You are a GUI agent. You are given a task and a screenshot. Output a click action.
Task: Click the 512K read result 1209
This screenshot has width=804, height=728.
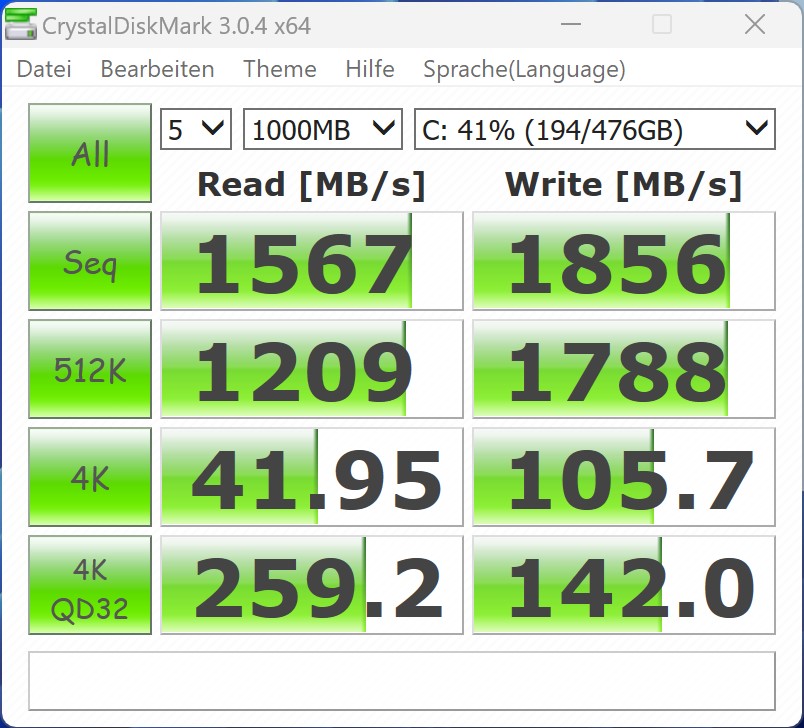click(312, 369)
